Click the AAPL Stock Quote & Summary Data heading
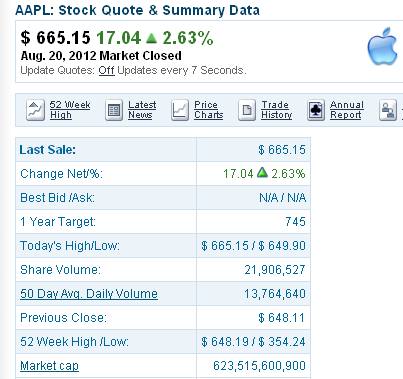The width and height of the screenshot is (403, 379). [137, 10]
